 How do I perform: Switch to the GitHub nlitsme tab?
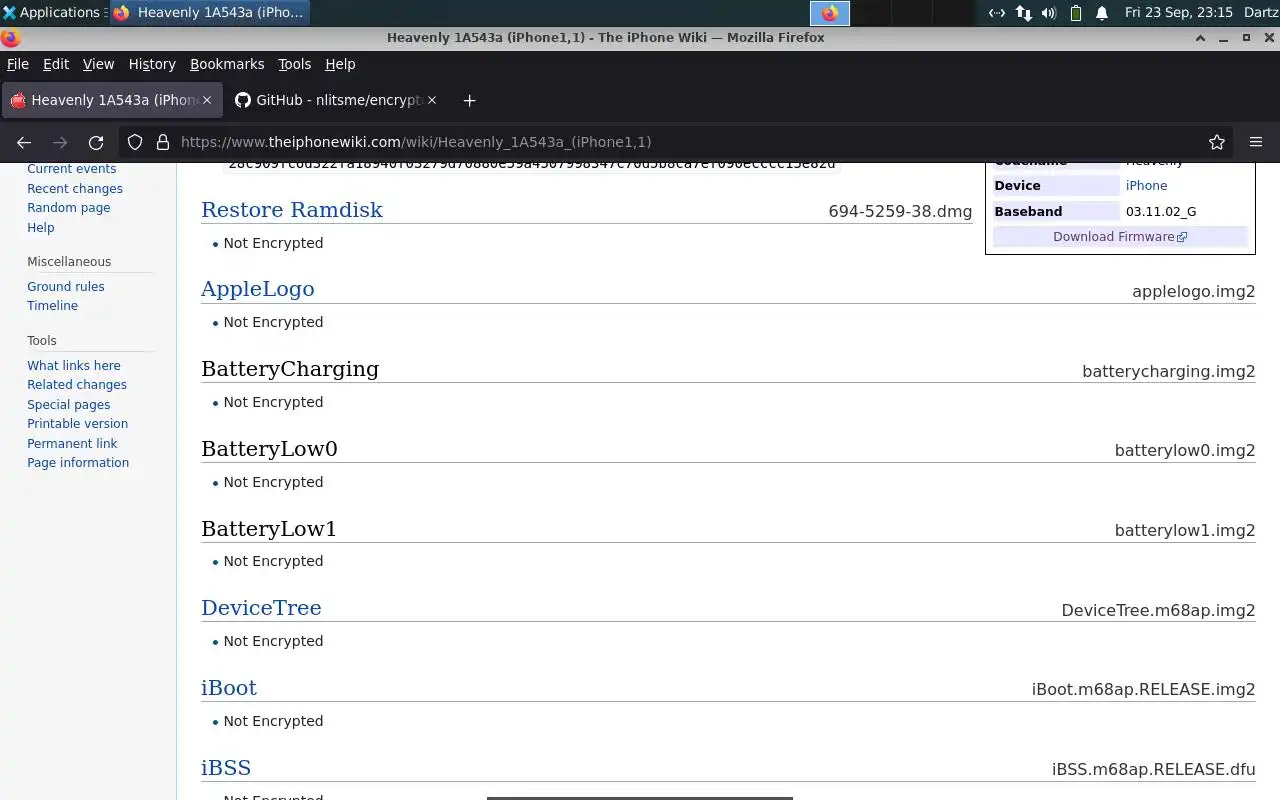336,100
